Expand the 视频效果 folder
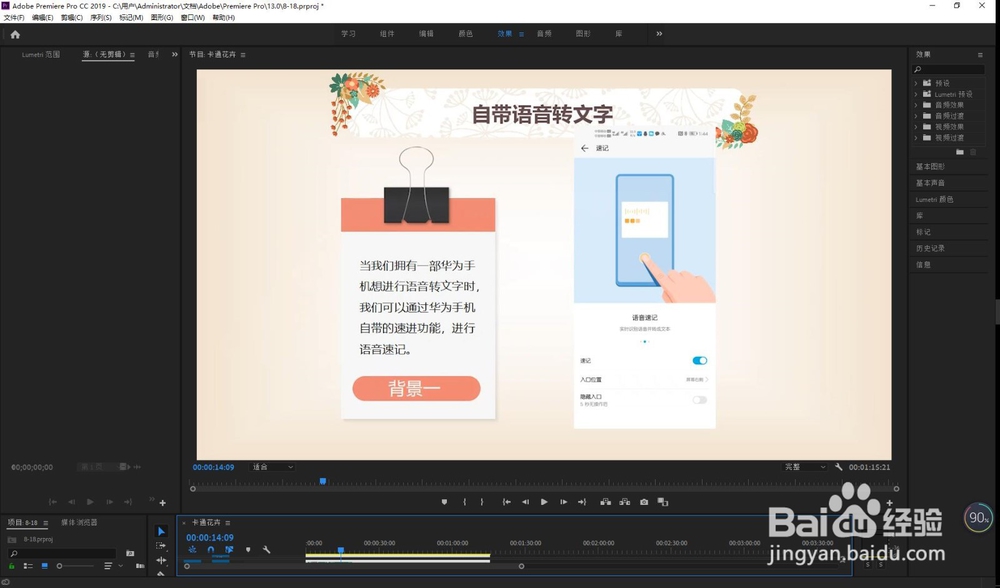This screenshot has width=1000, height=588. (916, 126)
